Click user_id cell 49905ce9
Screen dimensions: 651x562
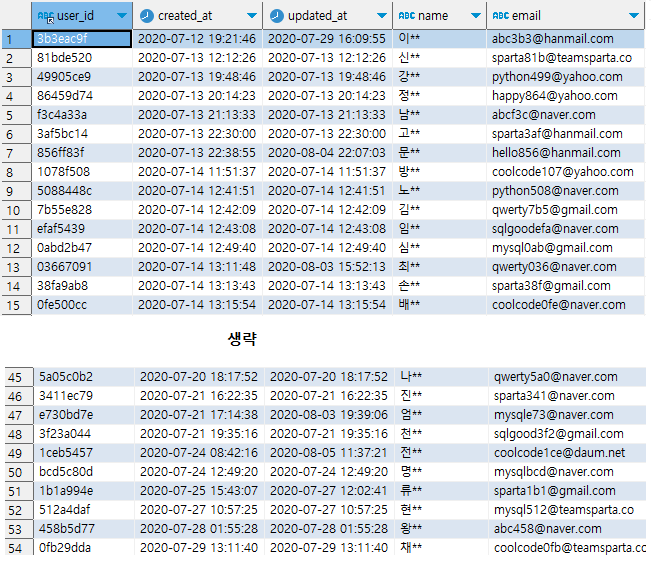82,77
